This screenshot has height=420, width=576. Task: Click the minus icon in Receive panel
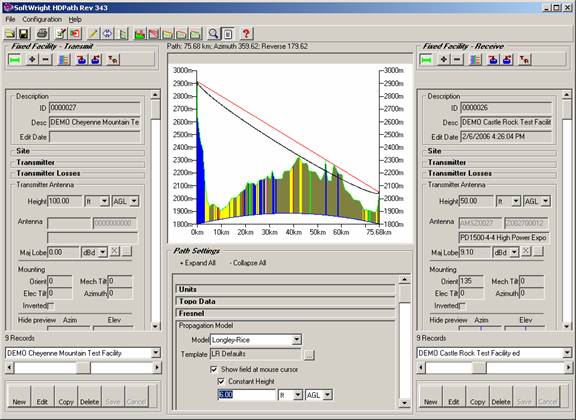(x=457, y=59)
